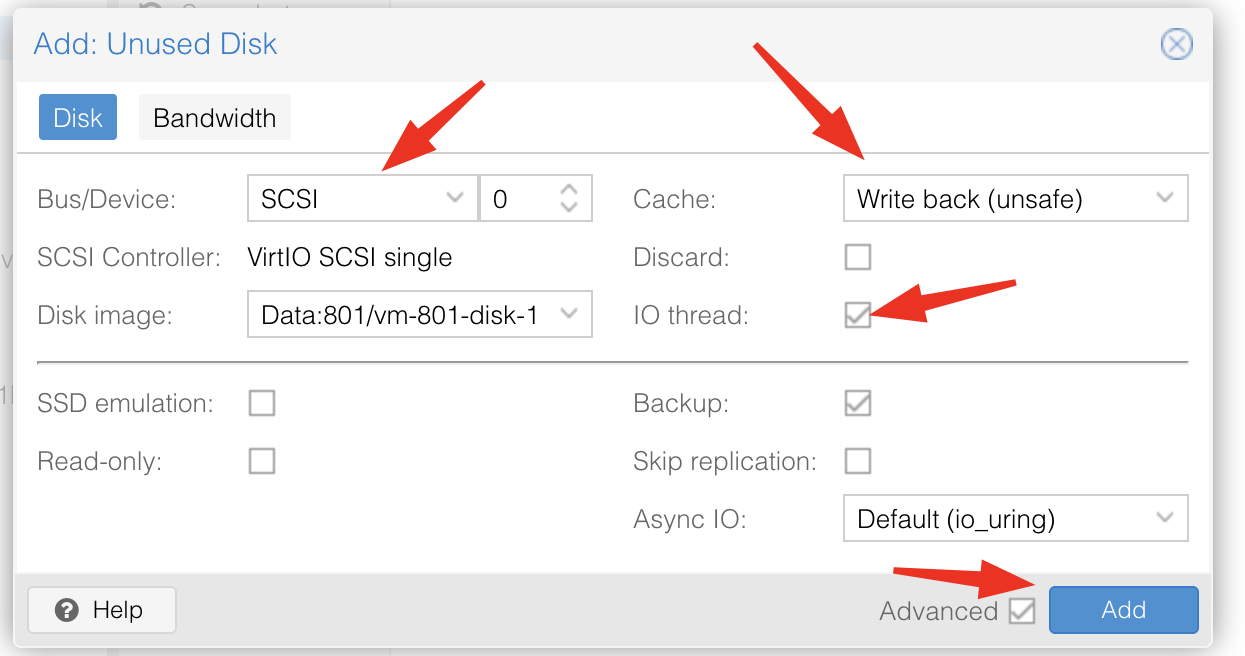This screenshot has height=656, width=1245.
Task: Toggle the IO thread checkbox
Action: click(x=858, y=315)
